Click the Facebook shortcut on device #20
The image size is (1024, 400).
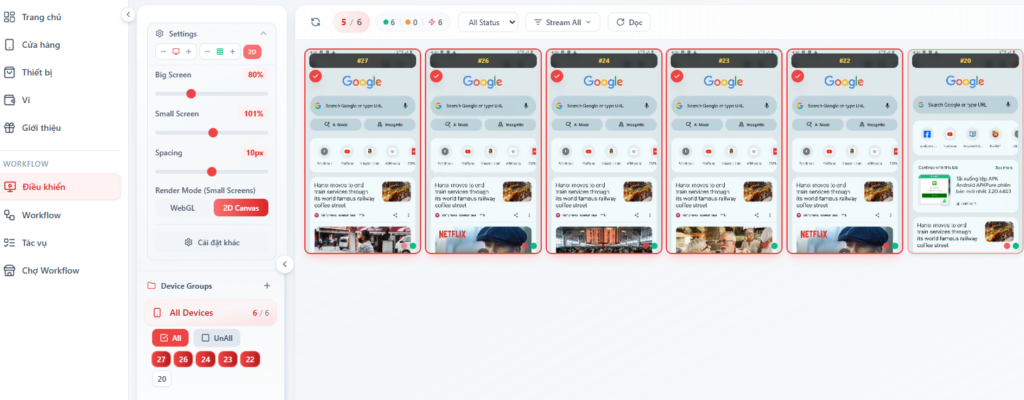pyautogui.click(x=927, y=134)
